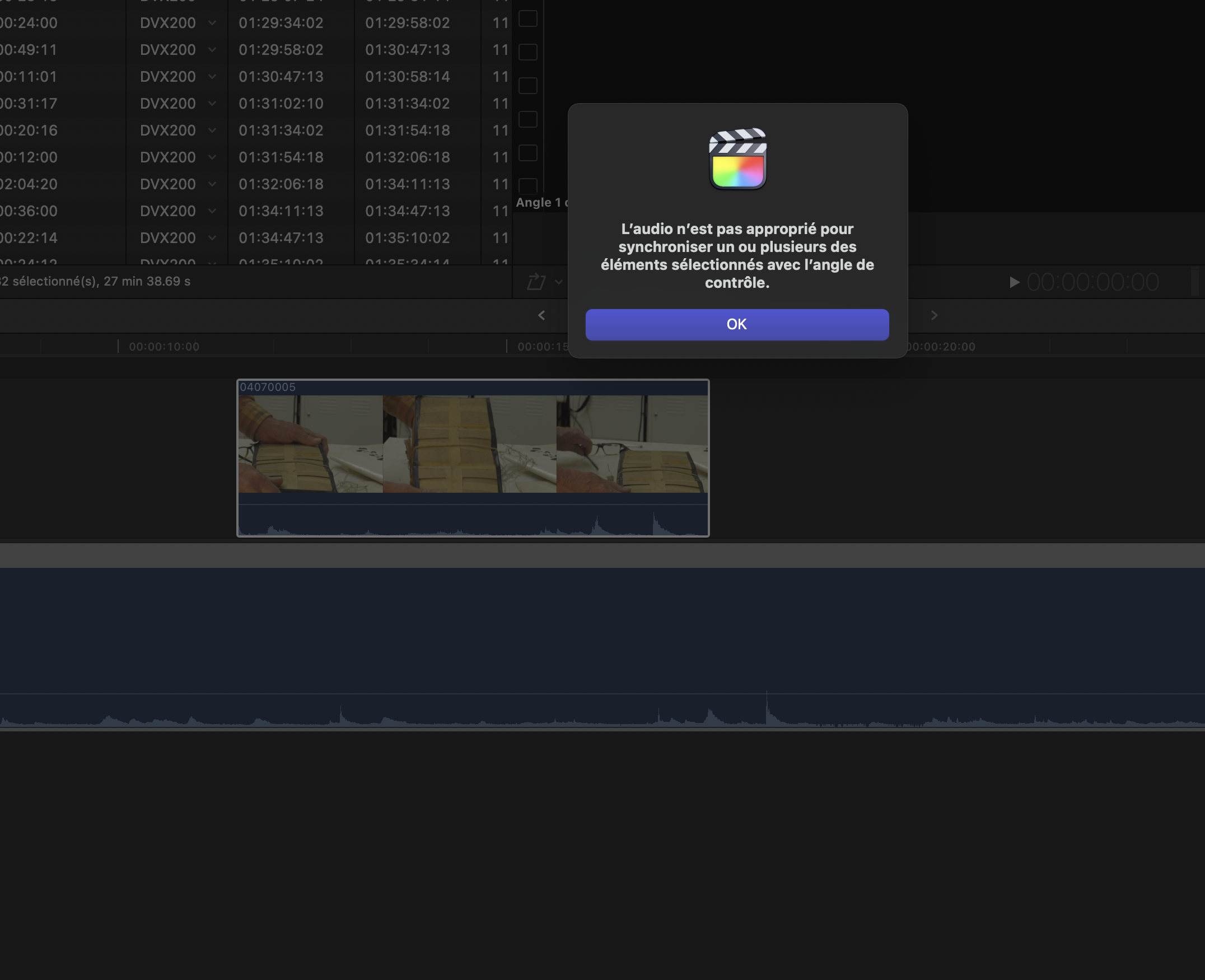Tick the checkbox level with the 00:12:00 row
The image size is (1205, 980).
tap(527, 153)
